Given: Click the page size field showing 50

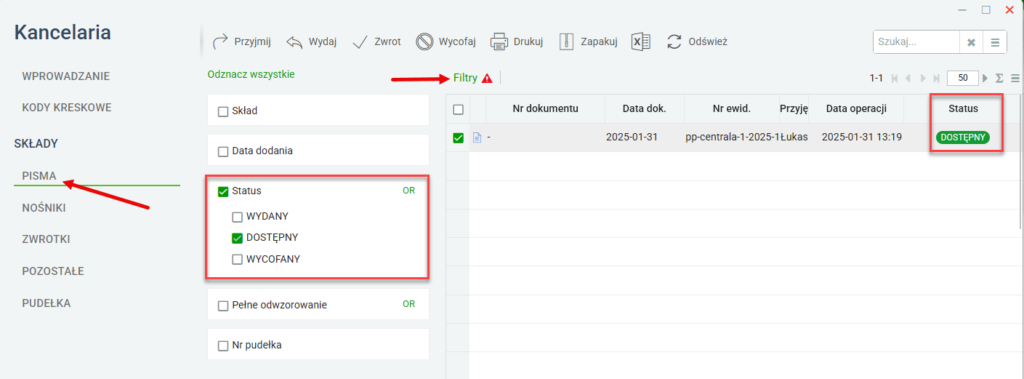Looking at the screenshot, I should click(x=963, y=78).
